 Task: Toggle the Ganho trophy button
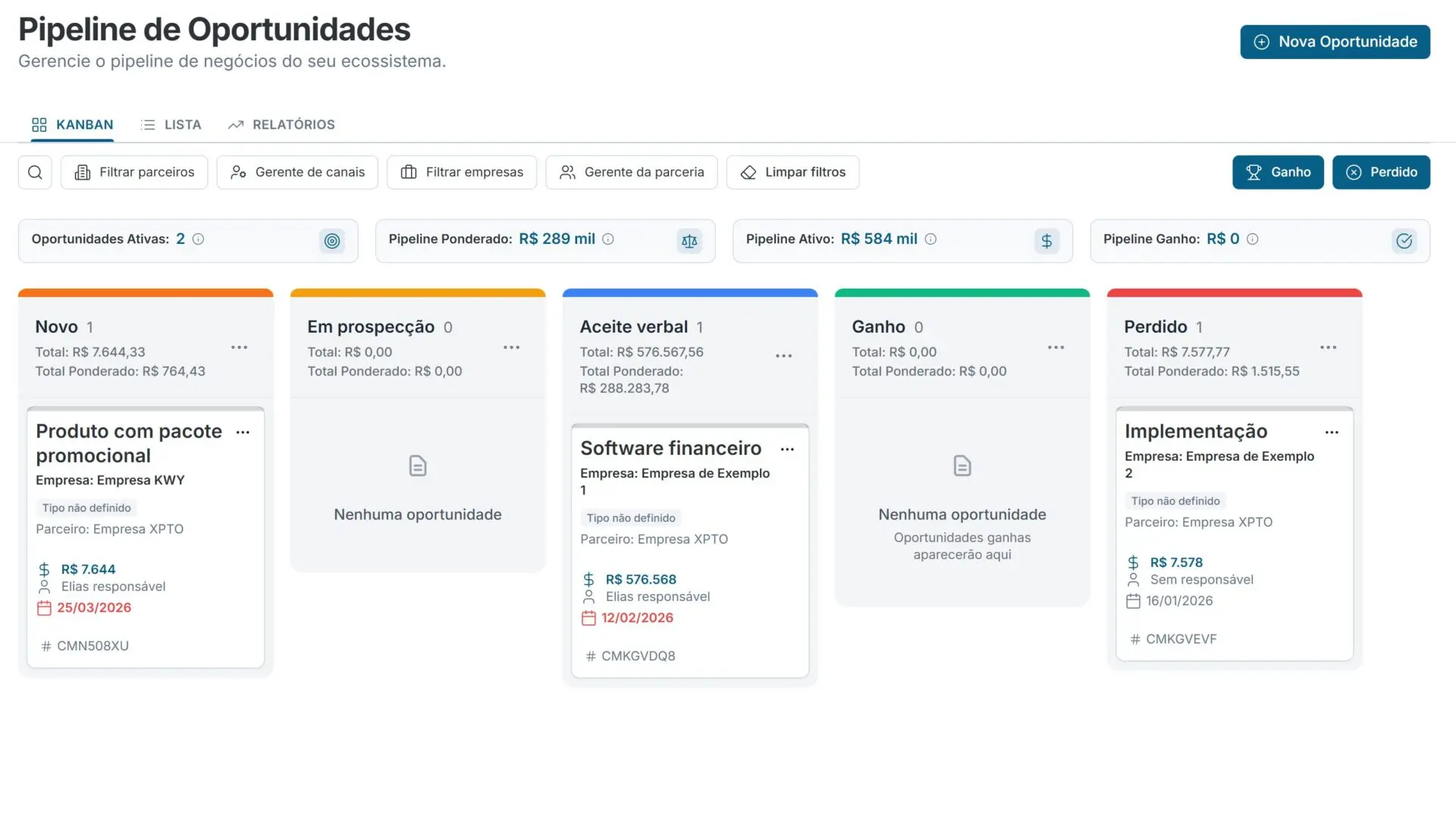click(x=1278, y=172)
